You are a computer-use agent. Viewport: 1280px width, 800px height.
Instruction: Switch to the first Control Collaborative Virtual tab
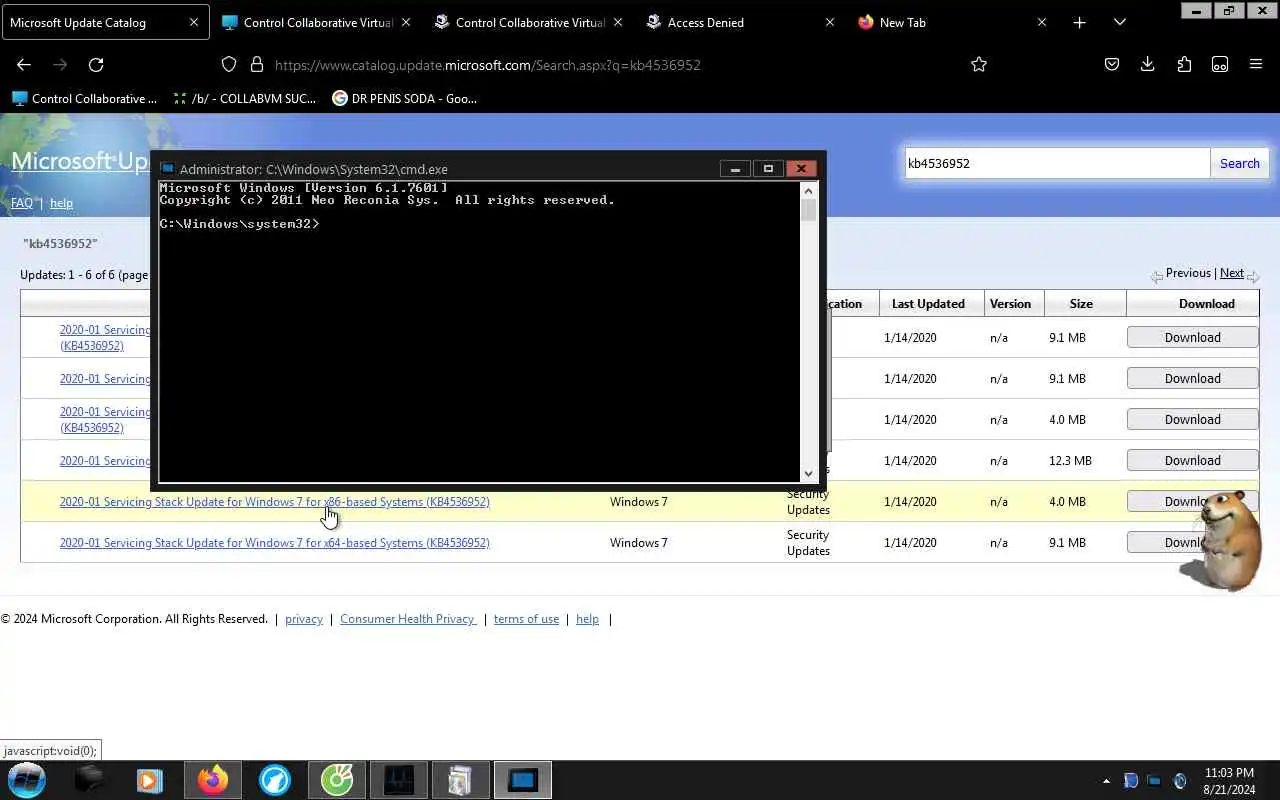[x=318, y=22]
